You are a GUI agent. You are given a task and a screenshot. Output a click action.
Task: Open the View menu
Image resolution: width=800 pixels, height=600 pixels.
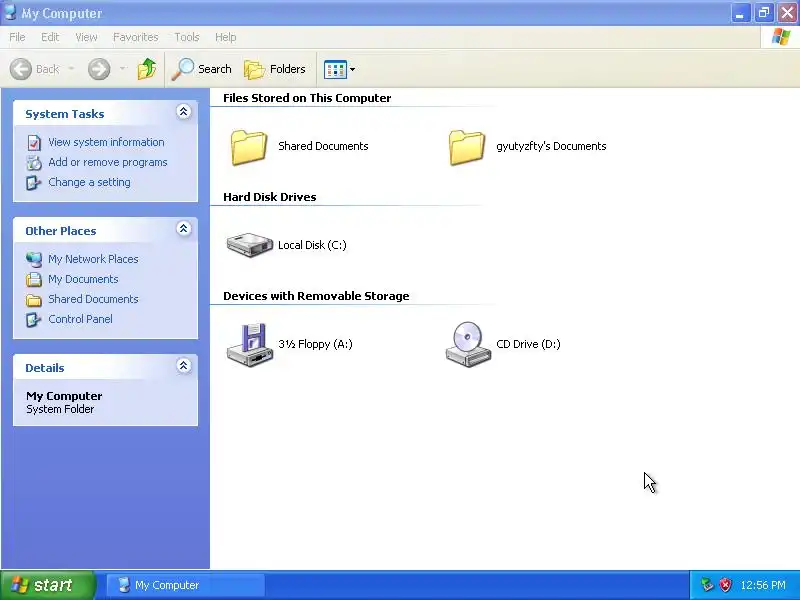click(x=86, y=37)
